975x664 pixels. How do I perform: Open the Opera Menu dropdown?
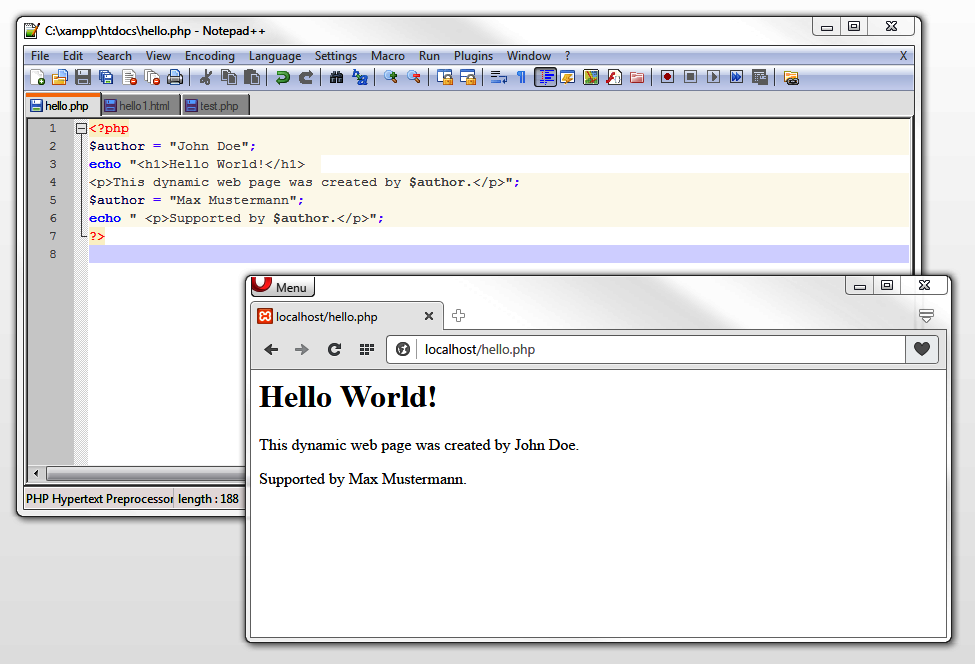click(283, 287)
